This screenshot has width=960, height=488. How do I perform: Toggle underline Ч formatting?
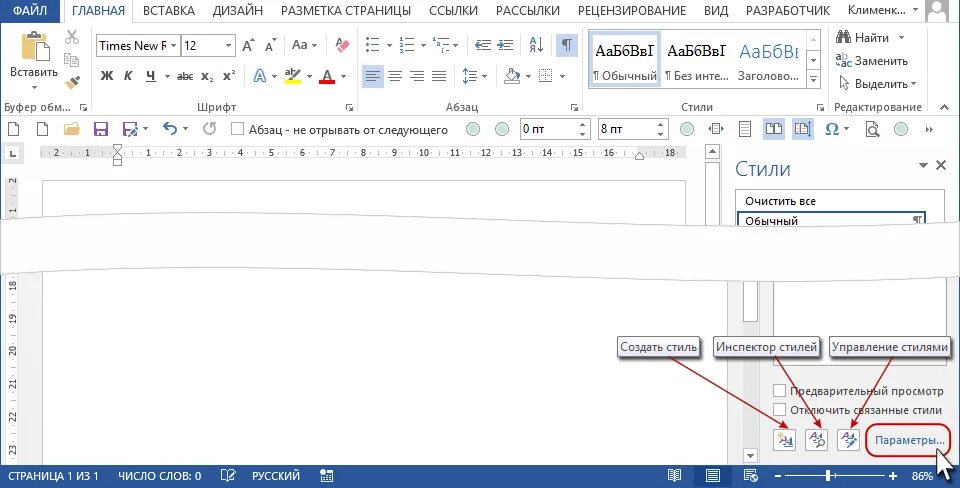point(151,76)
